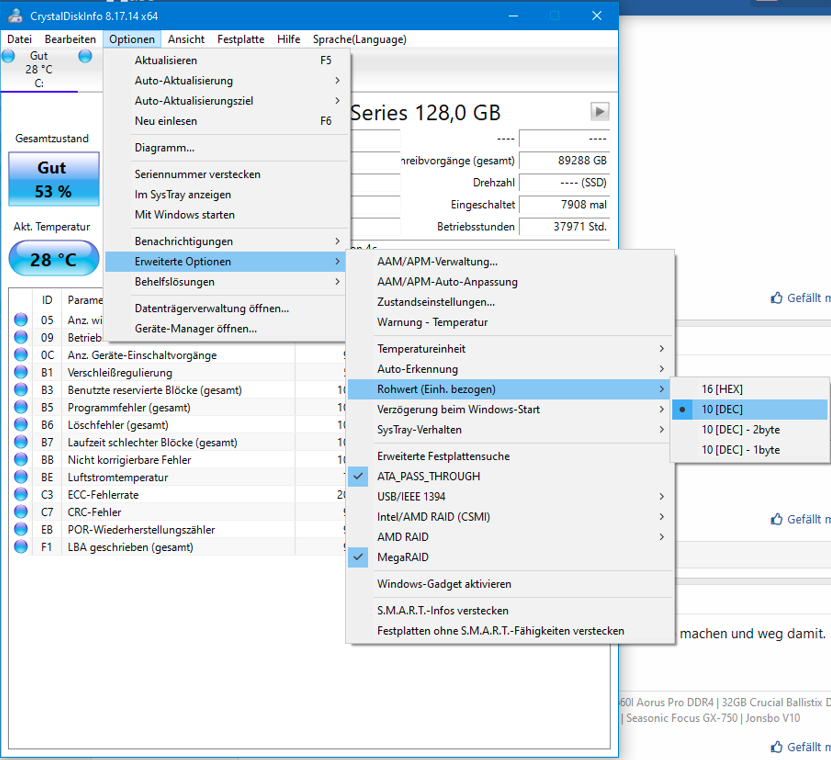
Task: Expand the Temperatureinheit submenu
Action: click(510, 349)
